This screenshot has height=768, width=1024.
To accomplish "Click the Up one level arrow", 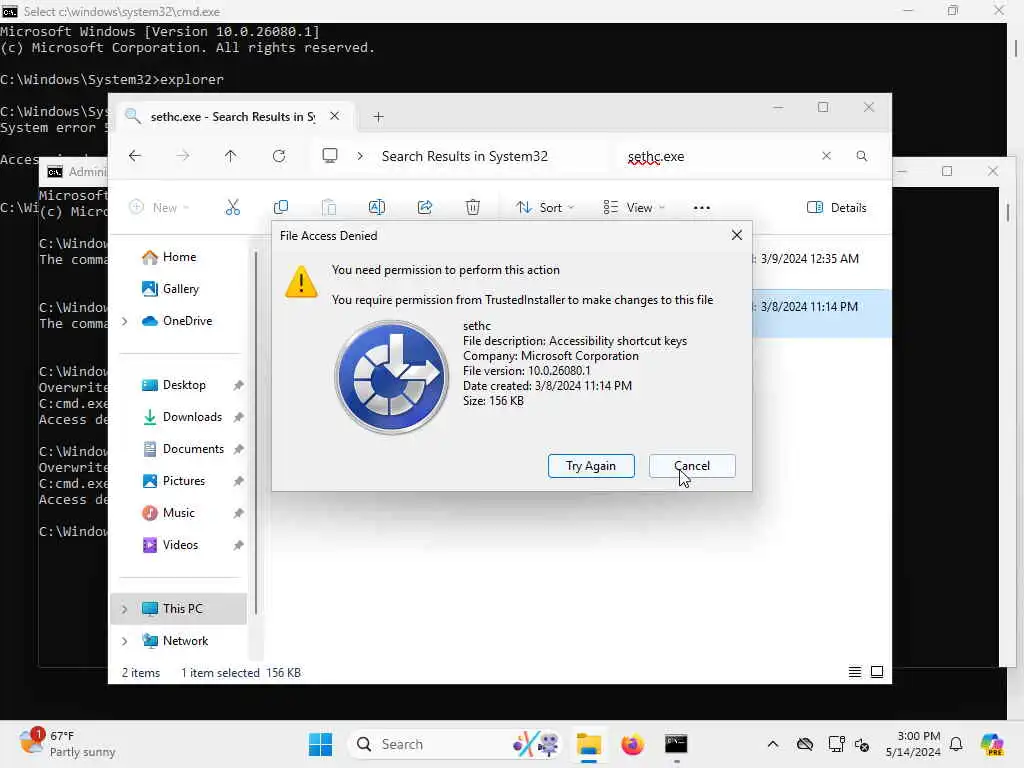I will pyautogui.click(x=231, y=156).
